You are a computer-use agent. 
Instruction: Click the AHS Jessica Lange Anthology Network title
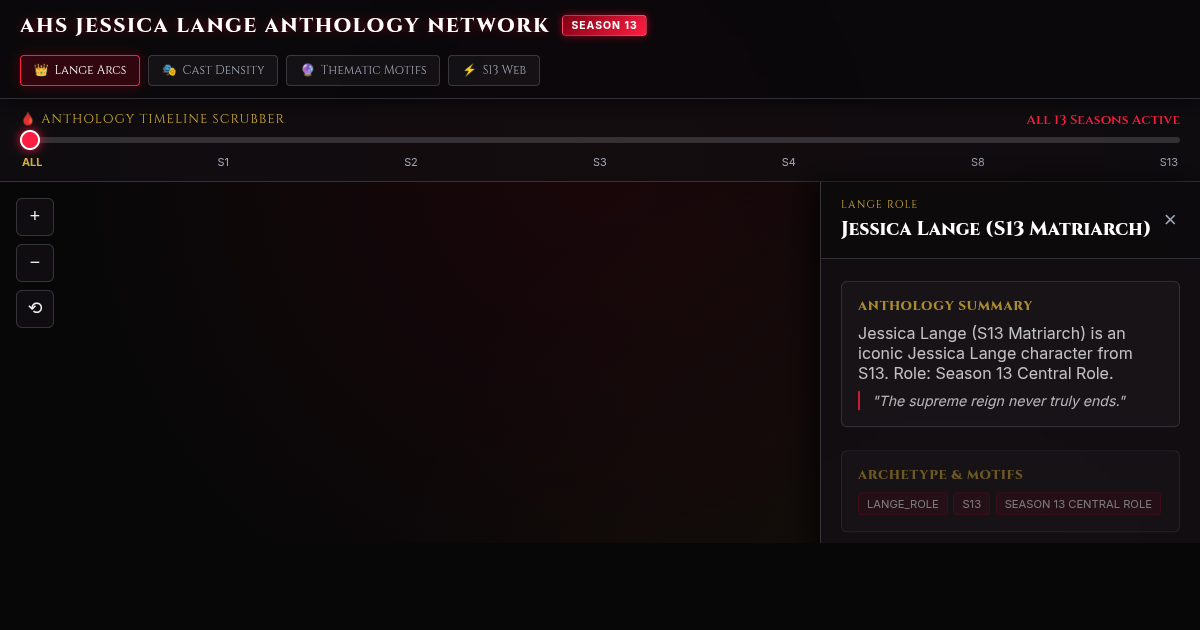[285, 26]
